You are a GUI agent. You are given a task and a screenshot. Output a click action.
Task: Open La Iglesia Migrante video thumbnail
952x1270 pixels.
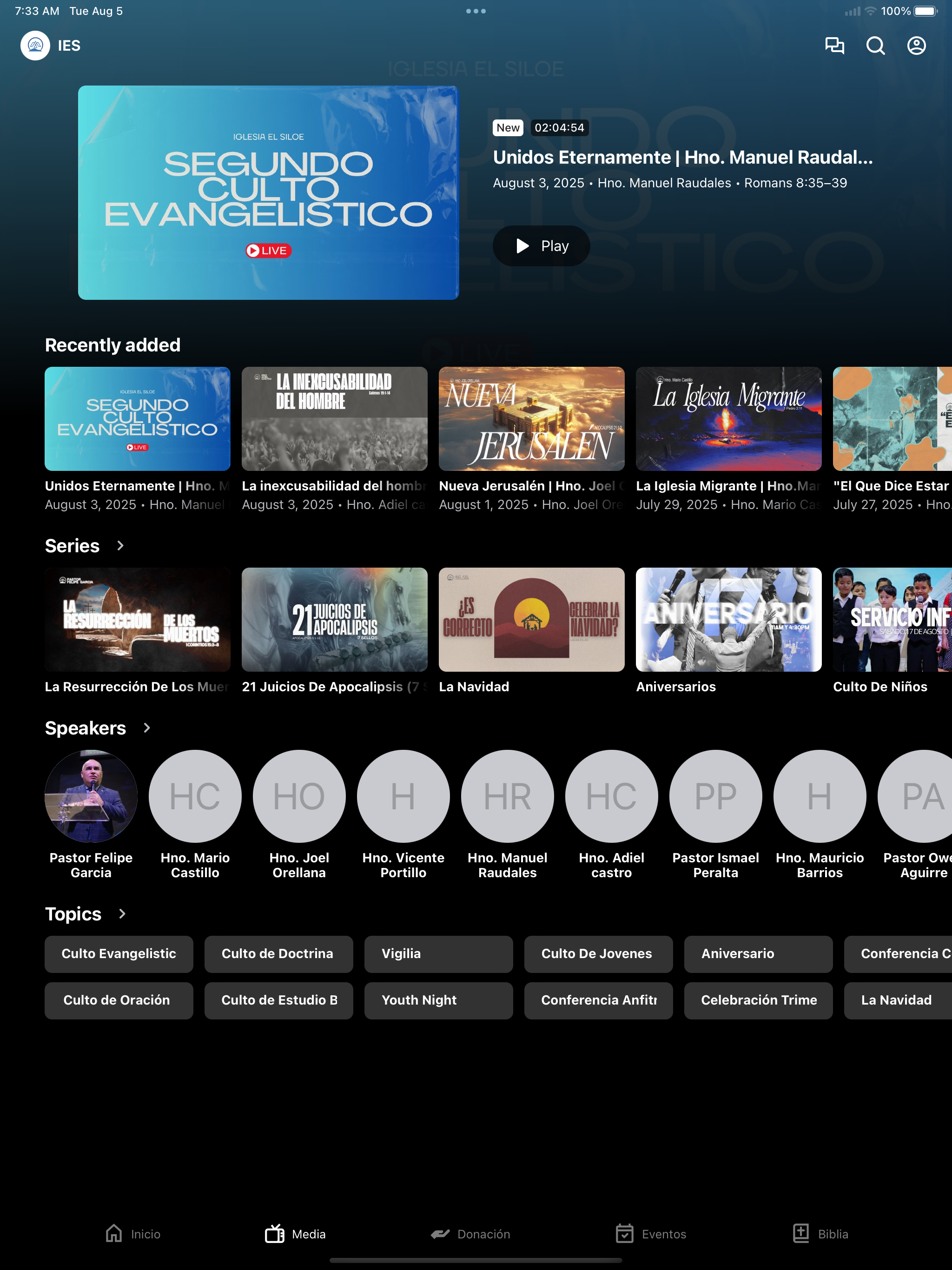(x=728, y=418)
